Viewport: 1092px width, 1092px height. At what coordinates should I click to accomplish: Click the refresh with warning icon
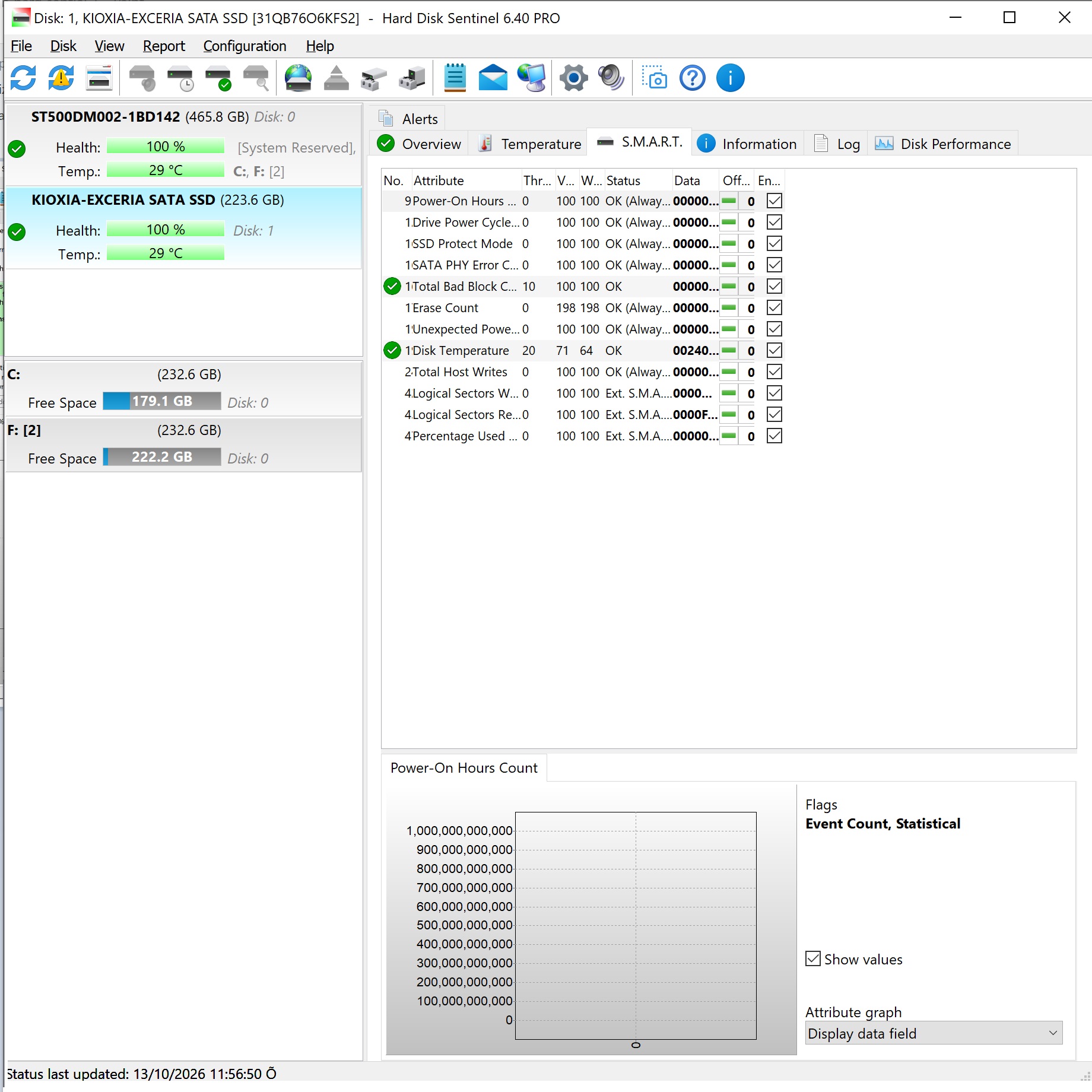(x=61, y=78)
